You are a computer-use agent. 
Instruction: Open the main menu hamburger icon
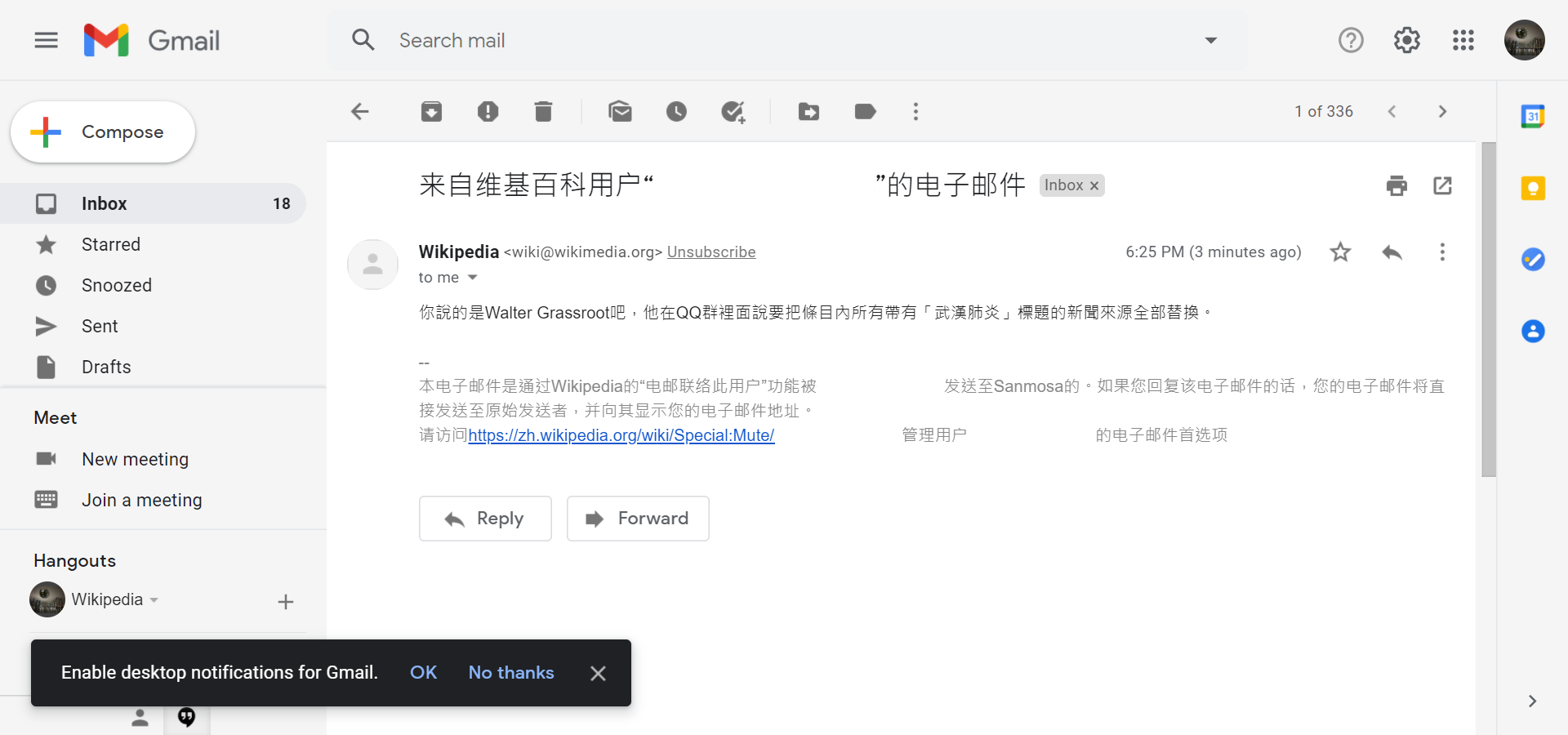click(47, 40)
